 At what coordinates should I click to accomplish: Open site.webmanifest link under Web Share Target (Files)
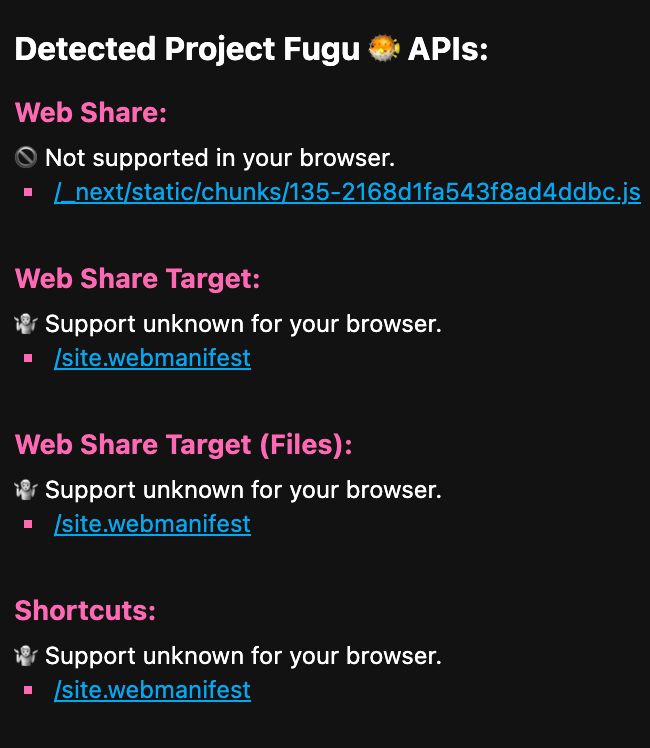(x=152, y=524)
